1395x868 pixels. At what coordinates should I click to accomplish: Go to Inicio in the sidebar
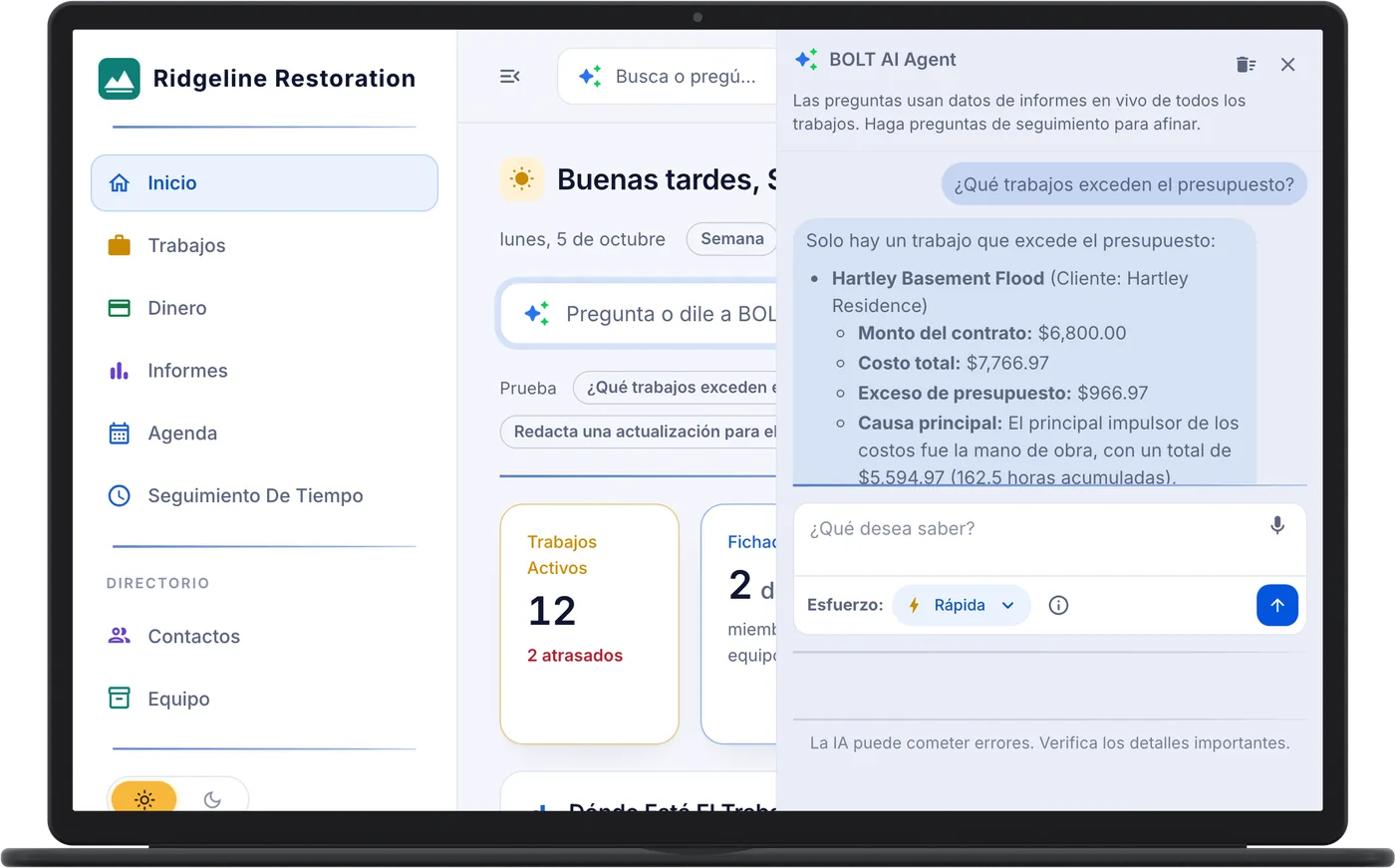pos(264,183)
